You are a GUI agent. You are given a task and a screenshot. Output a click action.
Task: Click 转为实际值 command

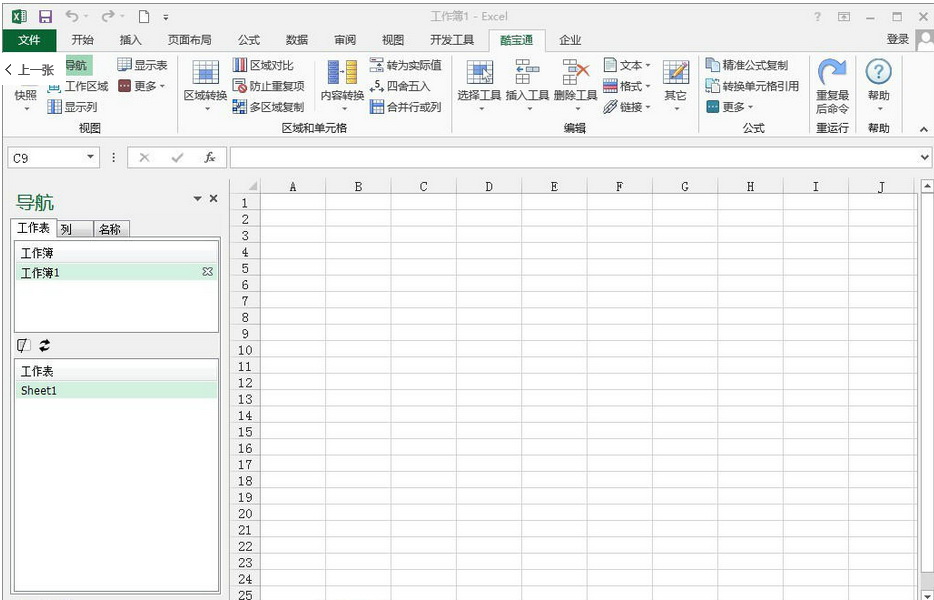pos(406,65)
